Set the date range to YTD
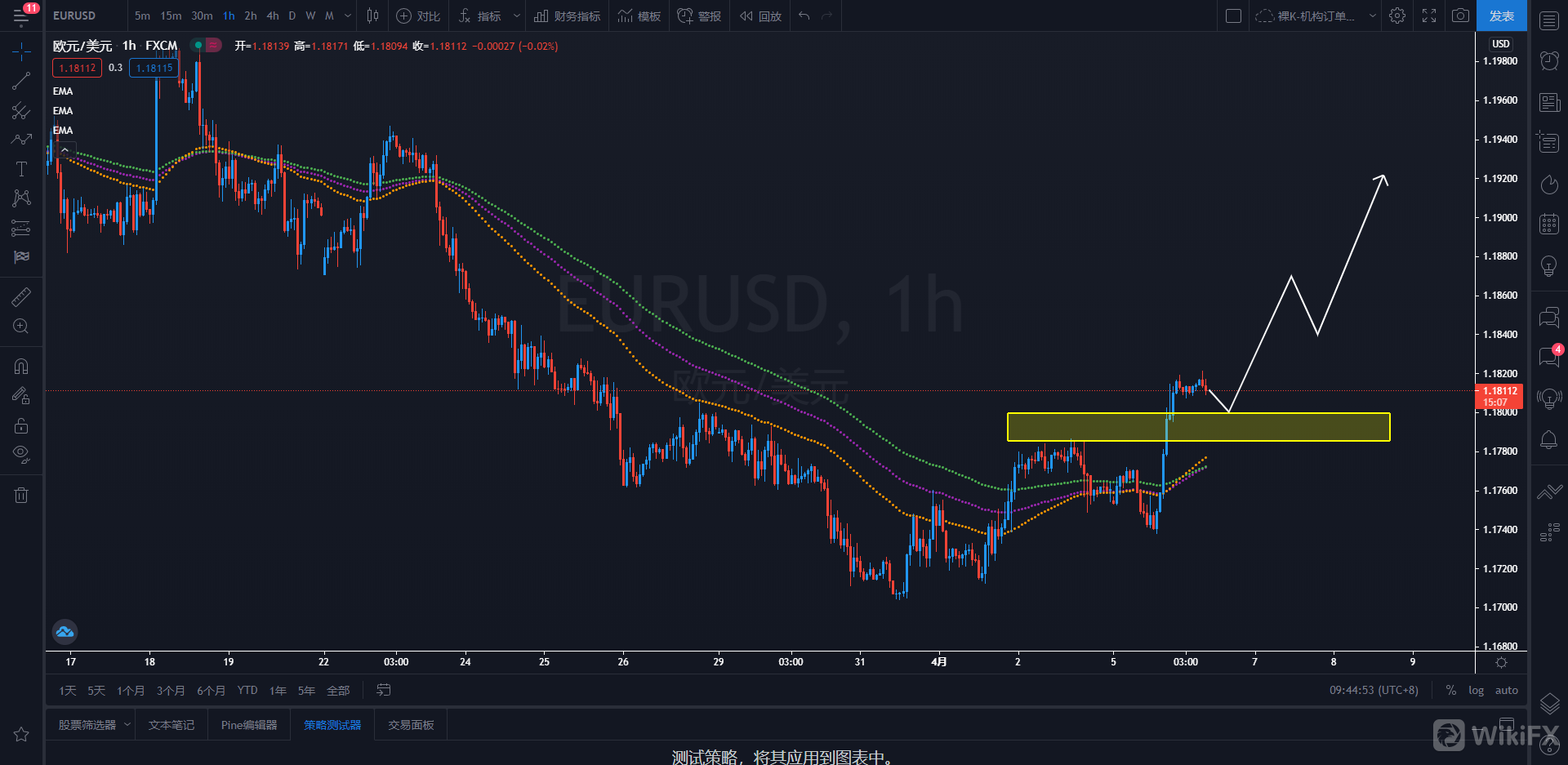Screen dimensions: 1568x765 pos(247,691)
